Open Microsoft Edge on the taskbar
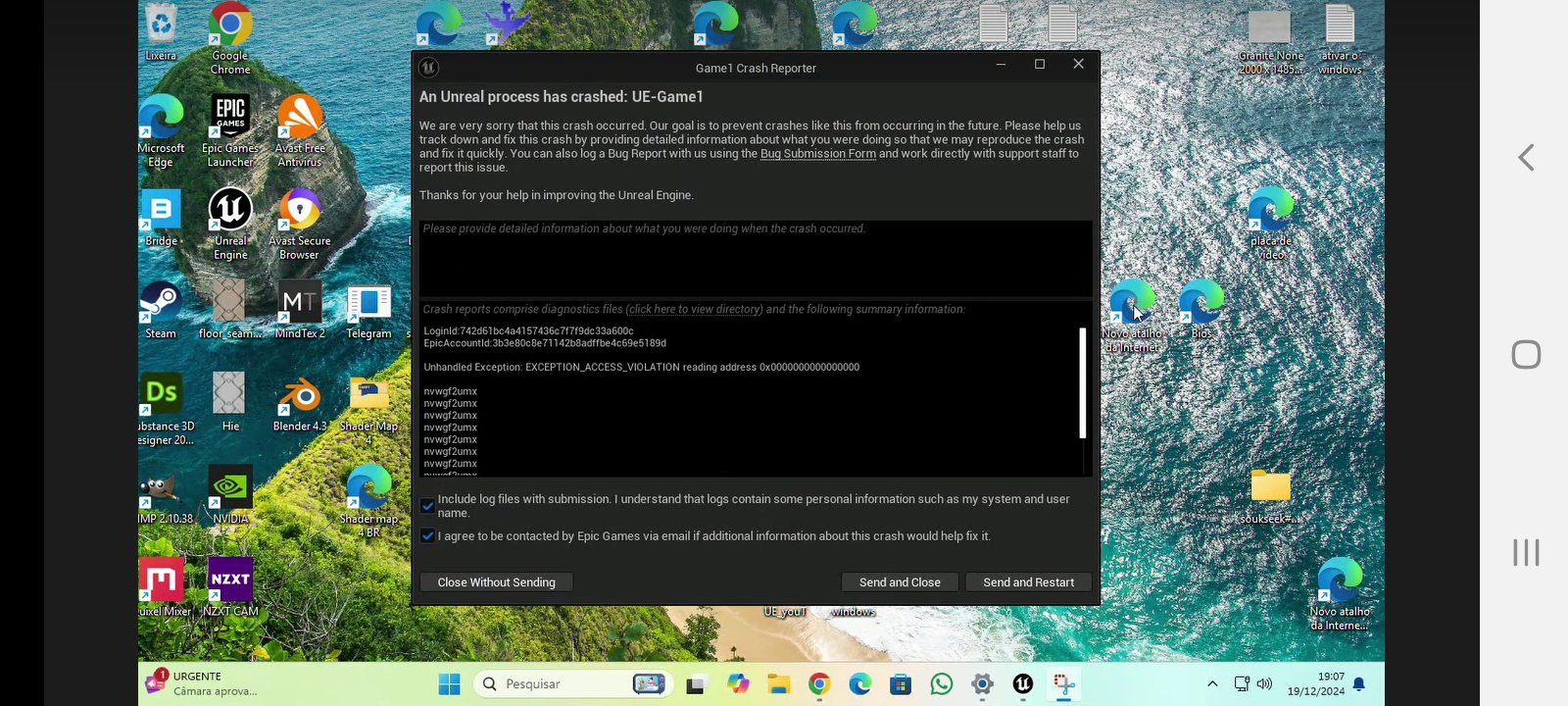Screen dimensions: 1568x706 coord(859,684)
